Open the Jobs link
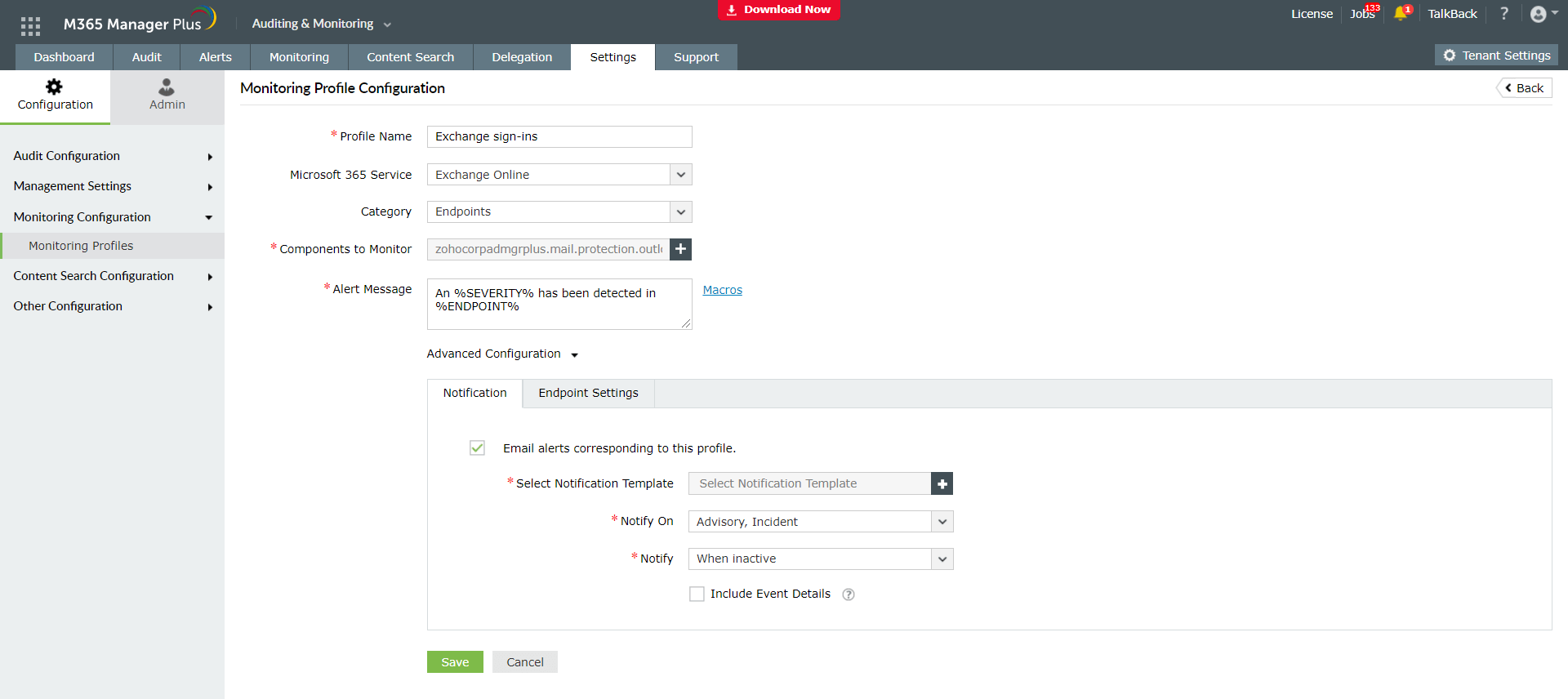This screenshot has width=1568, height=699. tap(1362, 14)
